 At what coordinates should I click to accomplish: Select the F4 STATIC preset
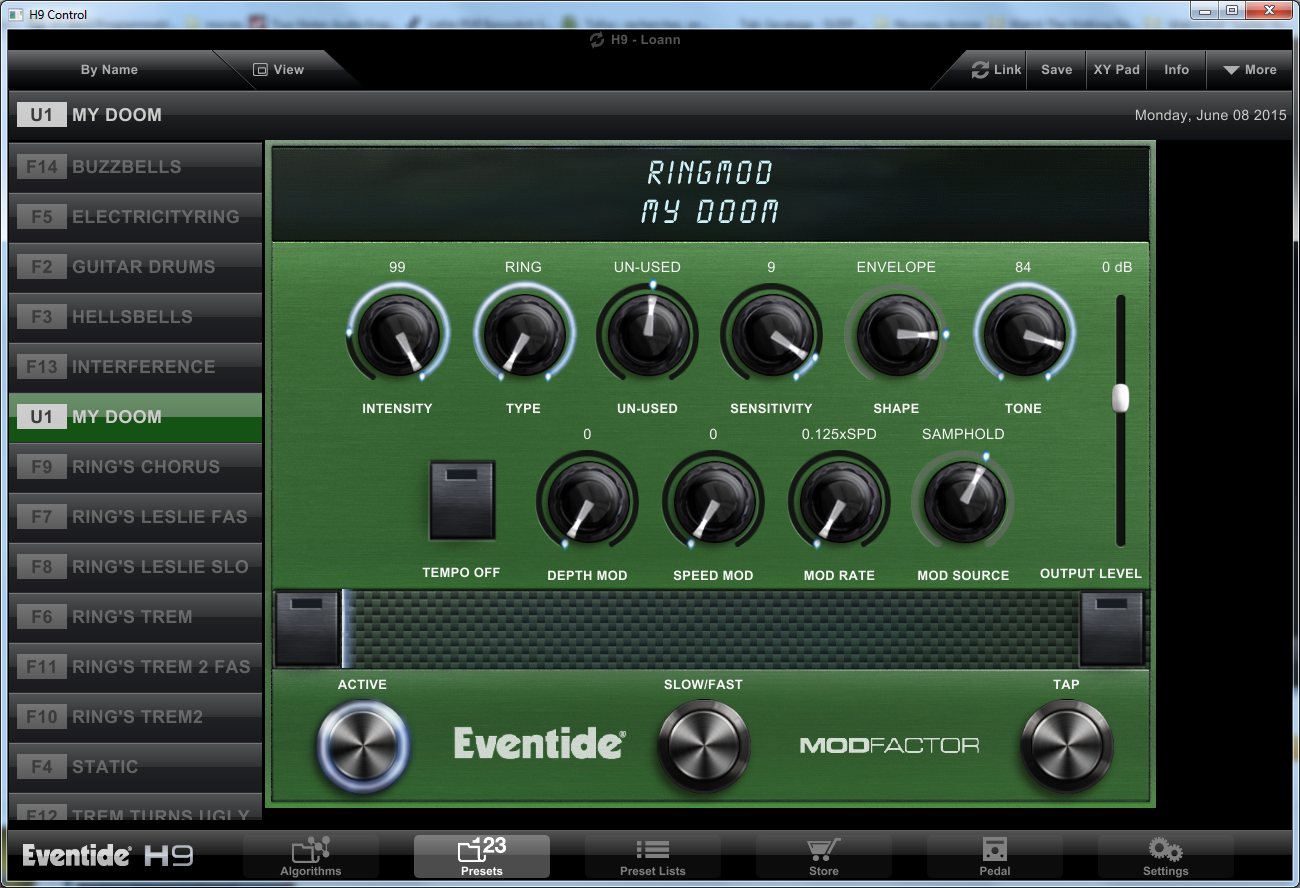[x=135, y=767]
